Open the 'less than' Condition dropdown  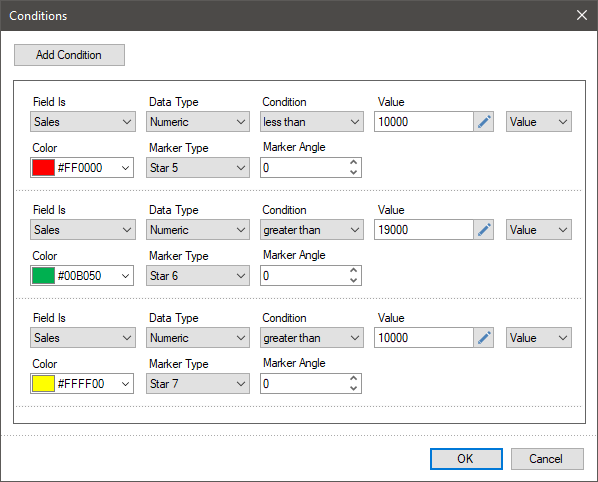(312, 122)
